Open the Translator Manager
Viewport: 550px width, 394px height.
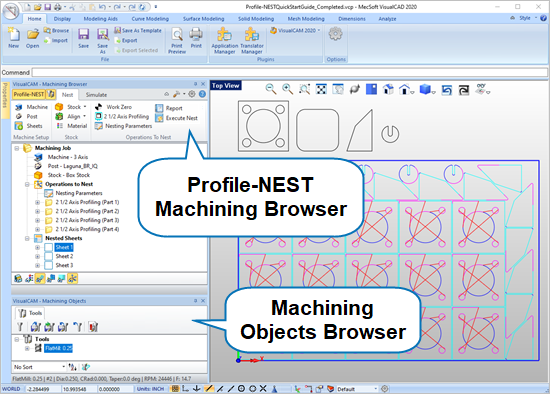pyautogui.click(x=251, y=40)
